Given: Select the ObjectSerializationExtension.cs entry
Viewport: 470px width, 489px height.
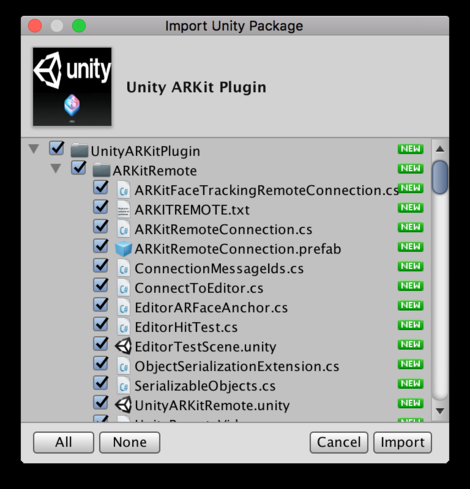Looking at the screenshot, I should click(x=237, y=366).
